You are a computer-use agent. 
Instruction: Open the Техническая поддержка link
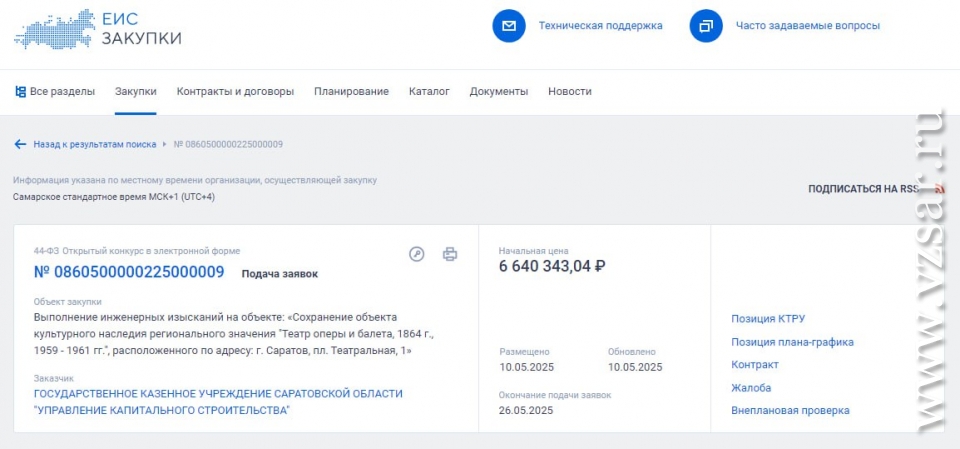[x=600, y=26]
